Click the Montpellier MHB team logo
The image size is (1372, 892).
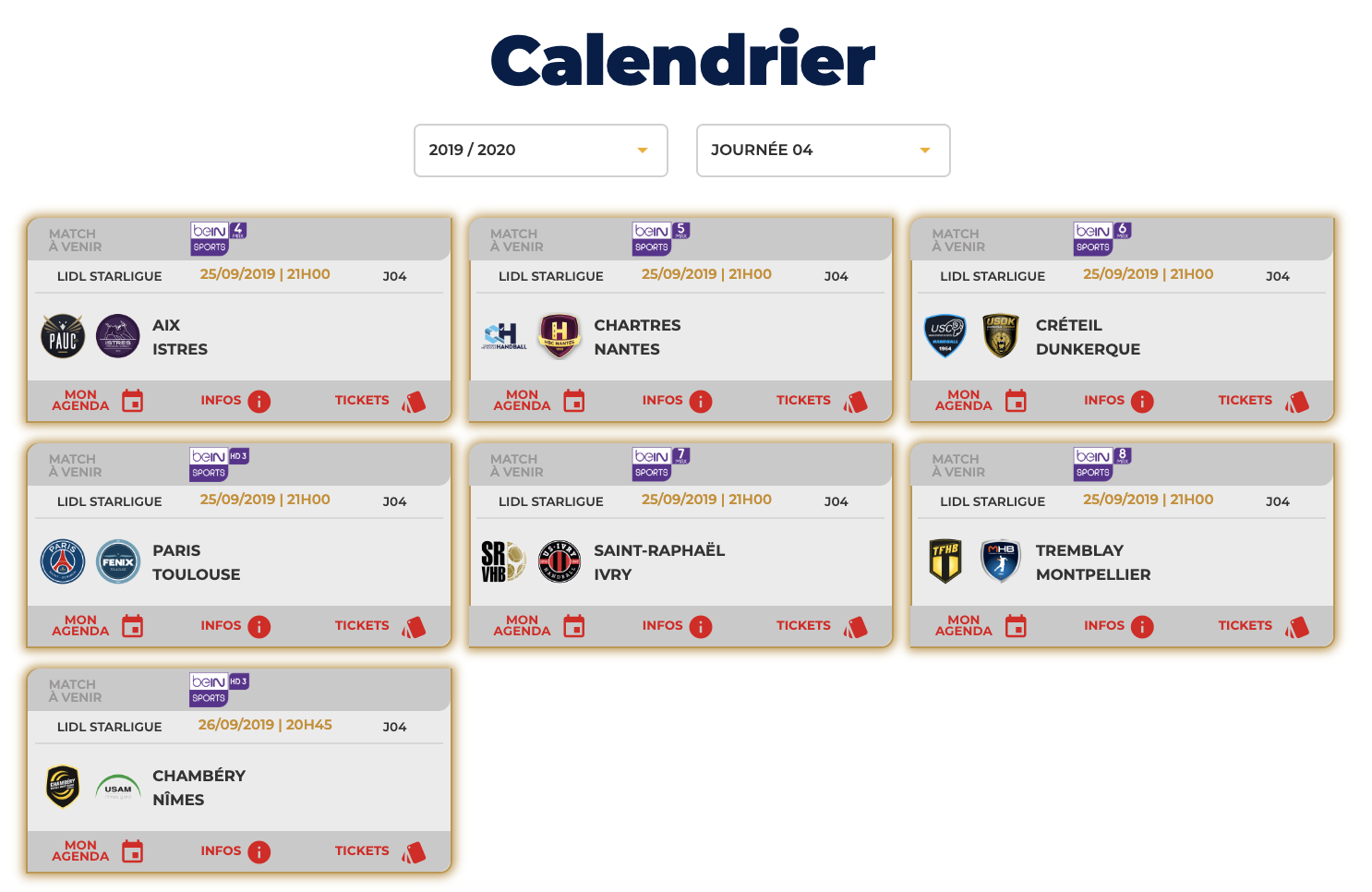coord(1001,561)
